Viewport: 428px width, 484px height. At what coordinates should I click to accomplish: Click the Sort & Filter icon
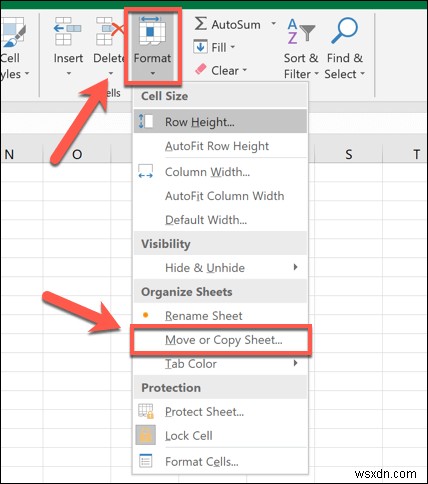click(301, 31)
